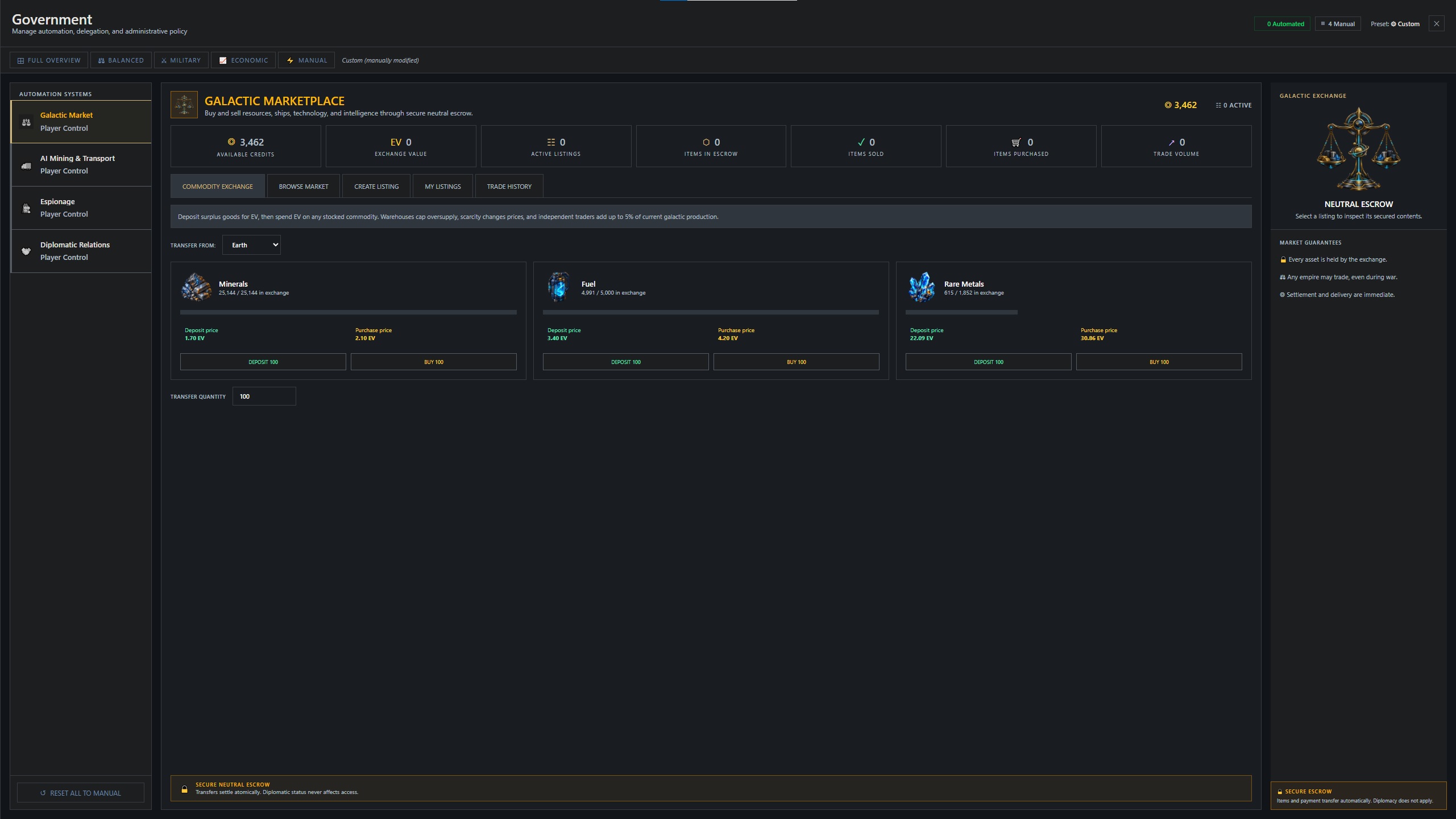Open the Create Listing tab
Image resolution: width=1456 pixels, height=819 pixels.
376,187
